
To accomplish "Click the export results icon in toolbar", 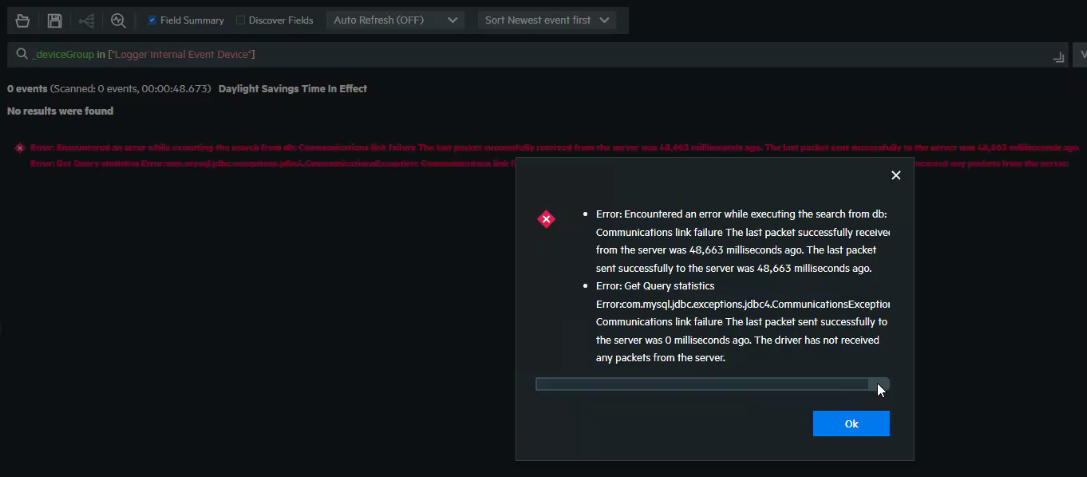I will click(87, 20).
